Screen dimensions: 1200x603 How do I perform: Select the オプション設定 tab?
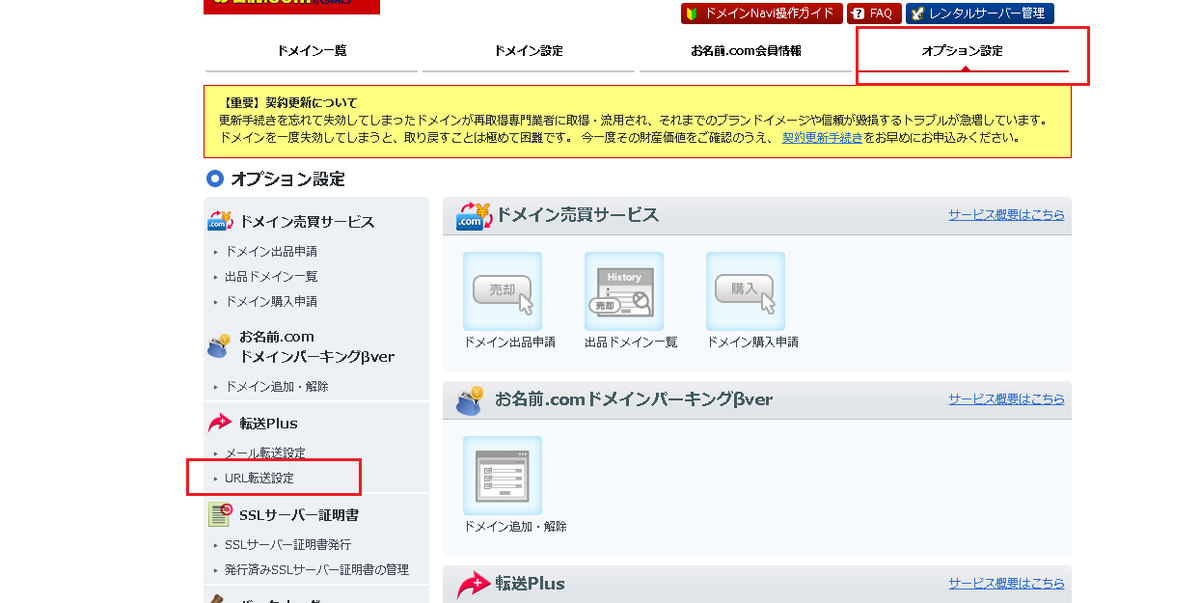click(963, 51)
